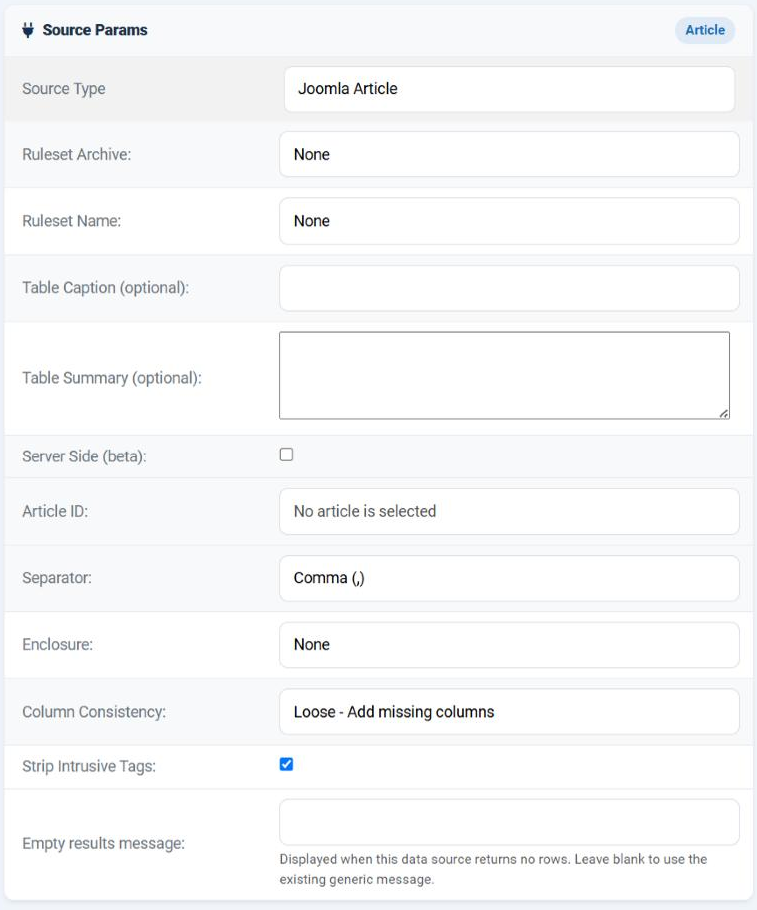This screenshot has width=757, height=910.
Task: Open the Enclosure dropdown
Action: pos(509,645)
